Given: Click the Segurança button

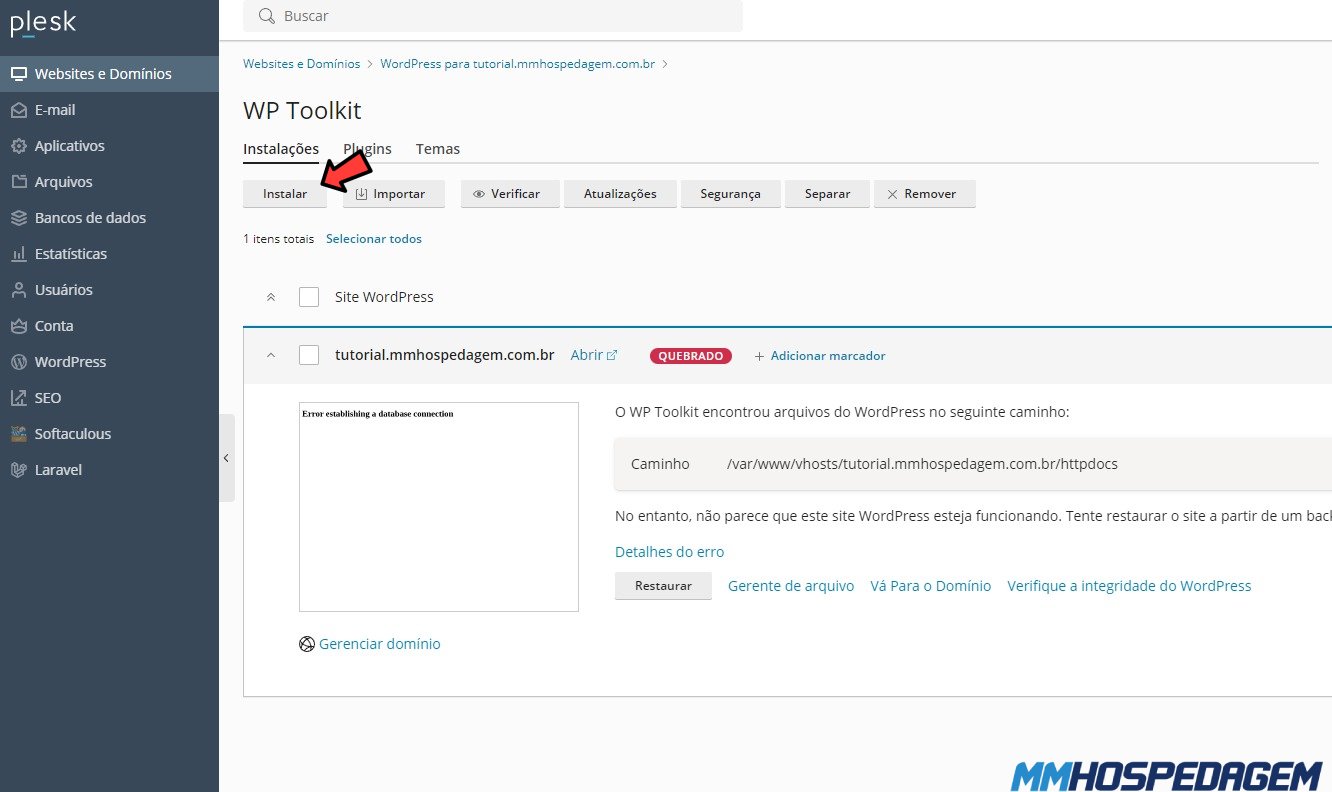Looking at the screenshot, I should click(x=730, y=194).
